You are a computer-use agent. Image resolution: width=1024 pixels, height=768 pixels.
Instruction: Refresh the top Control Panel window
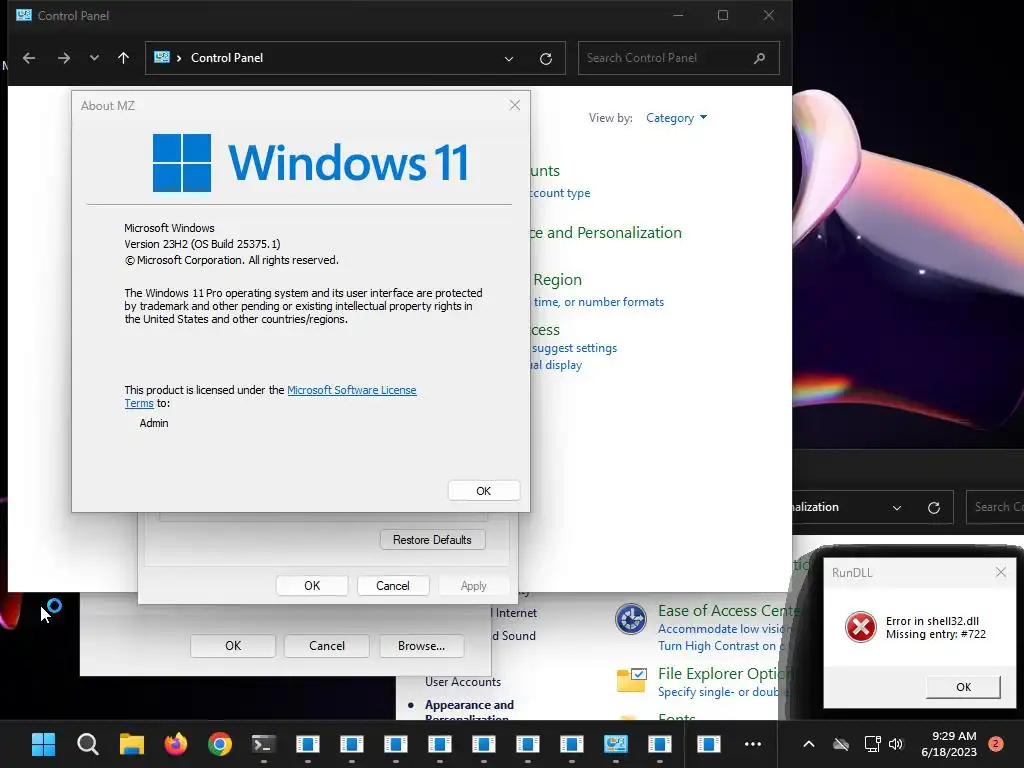[546, 59]
